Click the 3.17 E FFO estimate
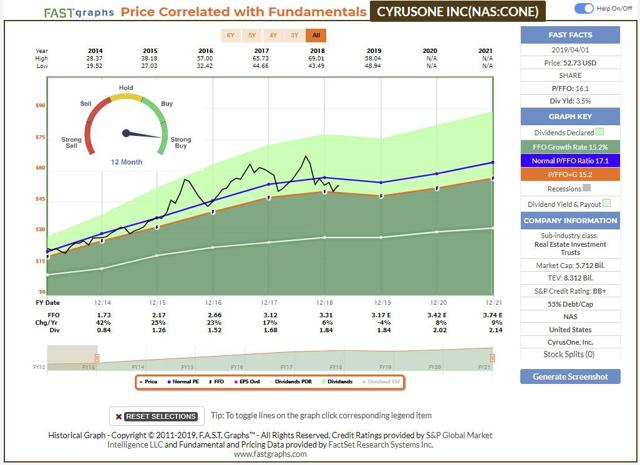The image size is (640, 465). click(x=381, y=315)
